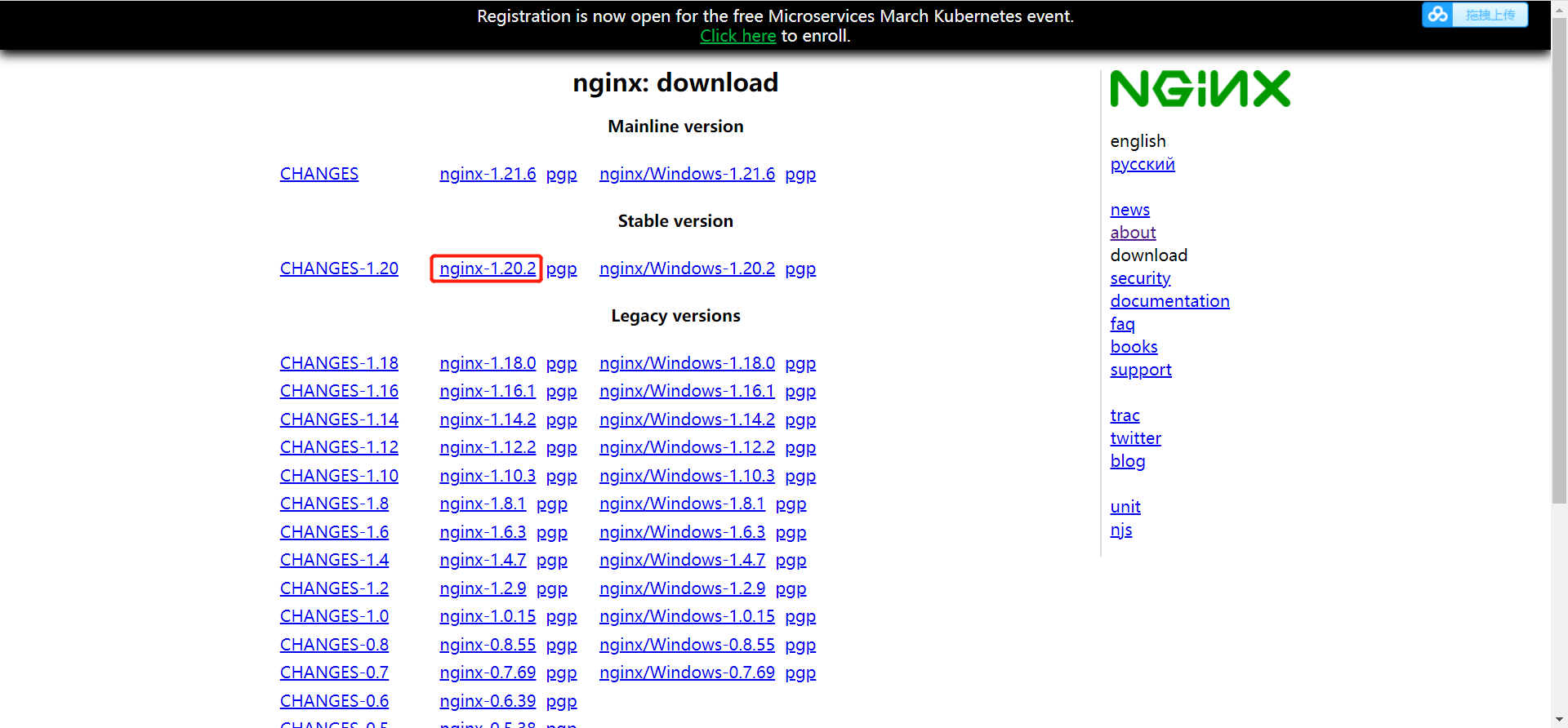Download nginx-1.14.2 source
This screenshot has height=728, width=1568.
coord(488,419)
